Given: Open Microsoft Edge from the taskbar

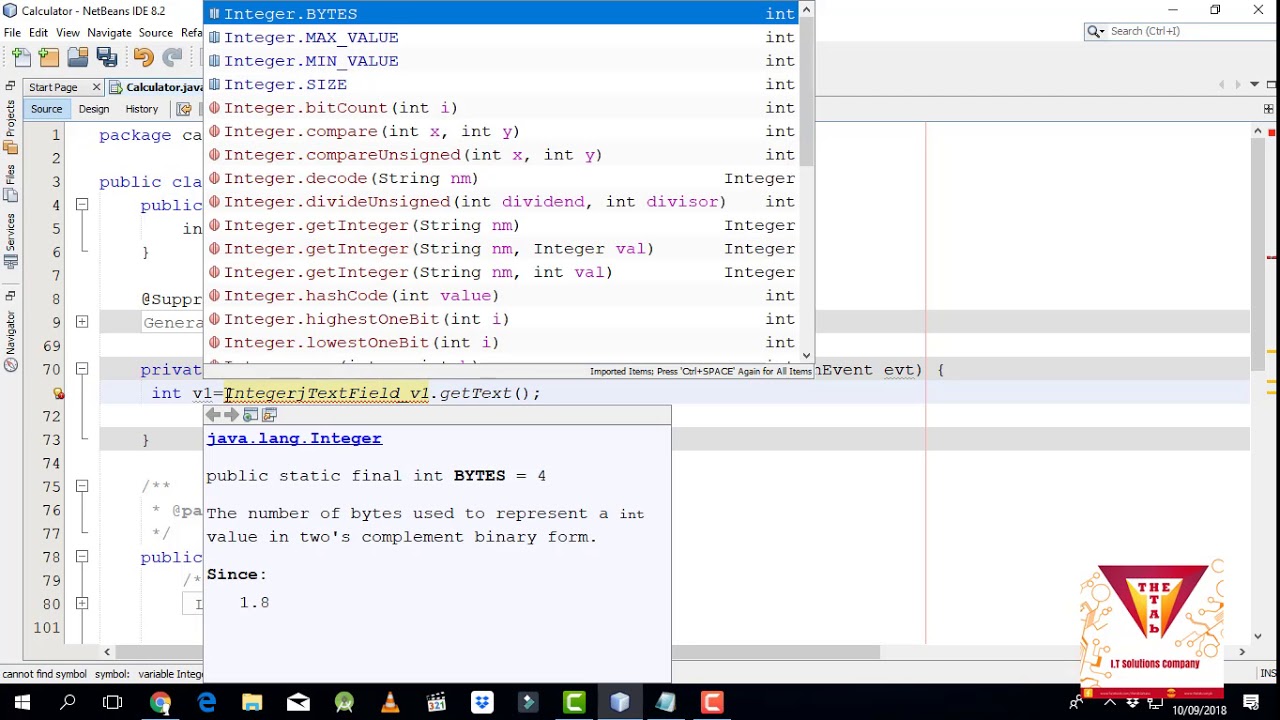Looking at the screenshot, I should (206, 703).
